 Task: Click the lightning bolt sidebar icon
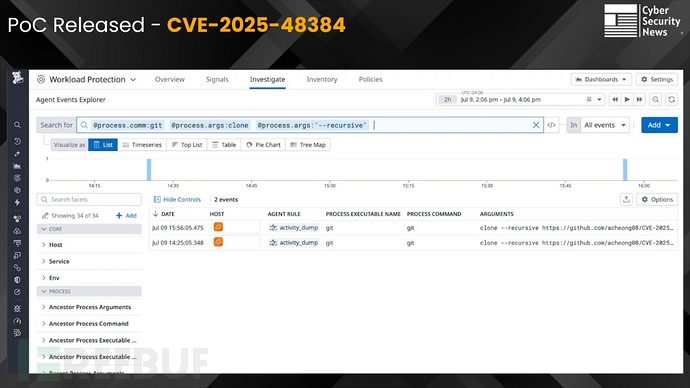tap(17, 202)
